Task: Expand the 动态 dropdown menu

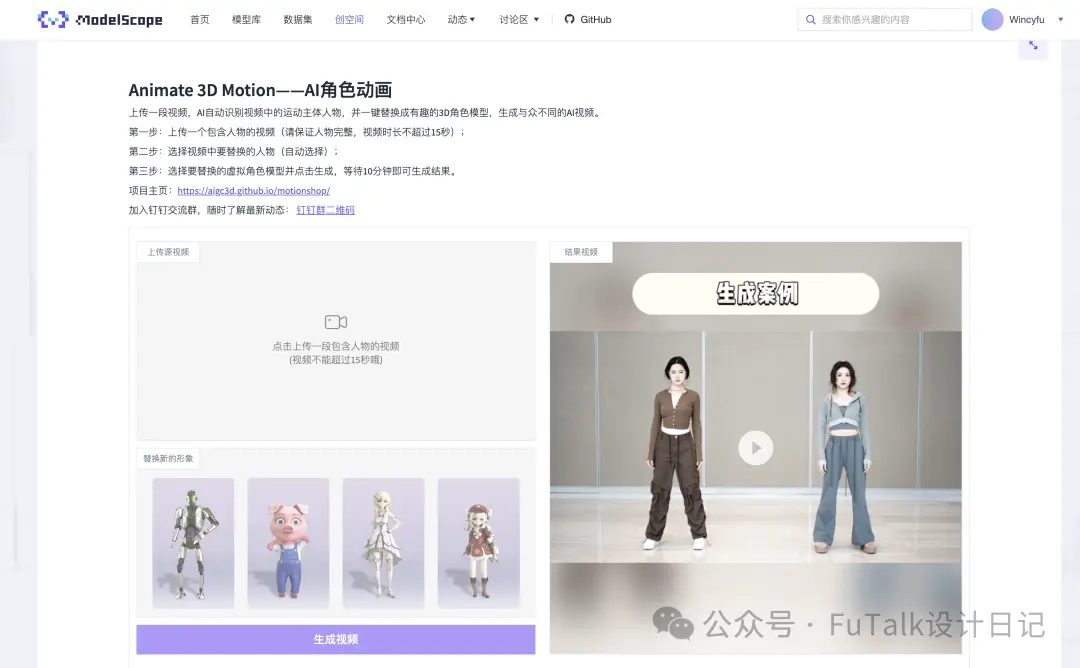Action: pyautogui.click(x=461, y=19)
